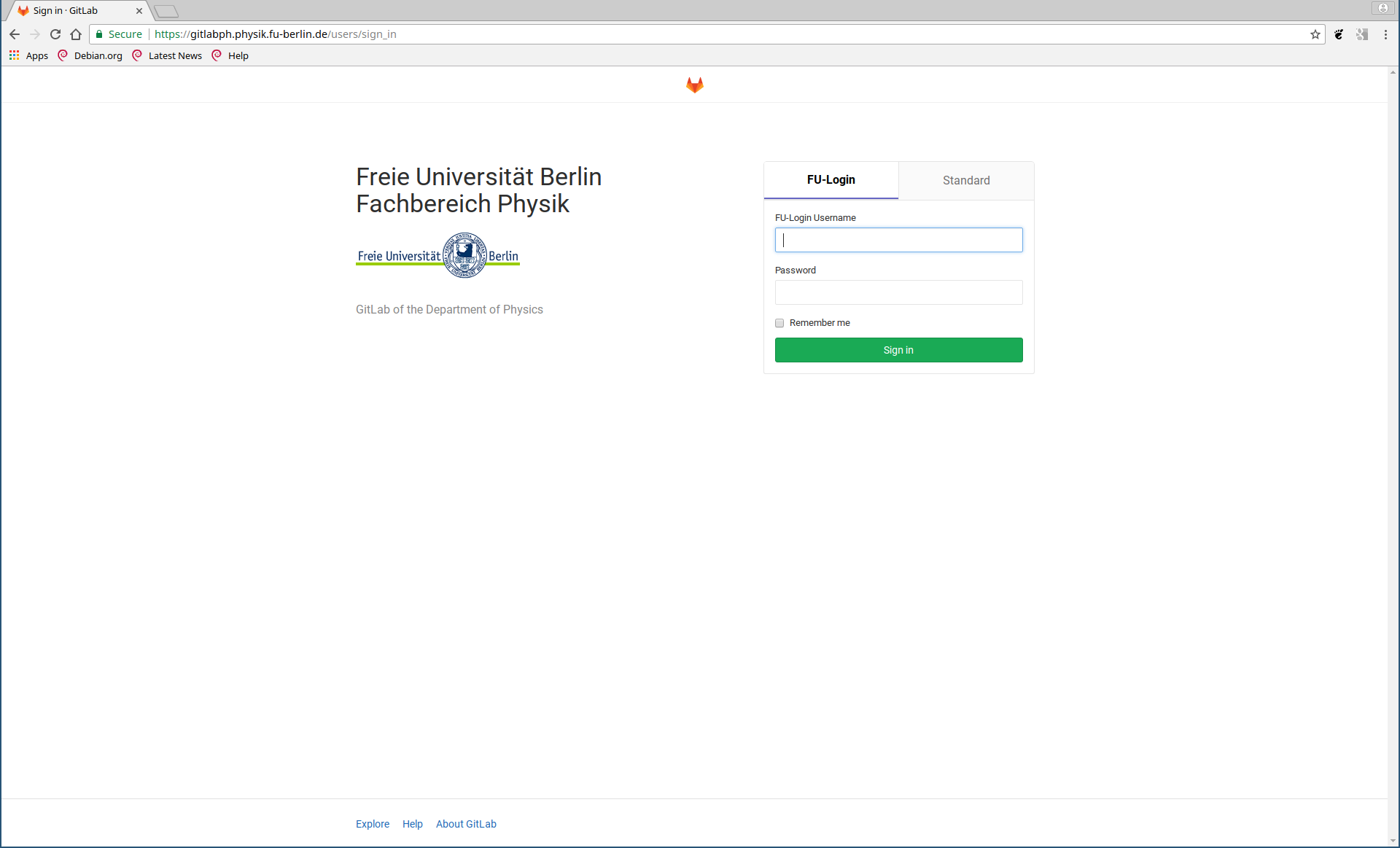The image size is (1400, 848).
Task: Click into the Password field
Action: 898,292
